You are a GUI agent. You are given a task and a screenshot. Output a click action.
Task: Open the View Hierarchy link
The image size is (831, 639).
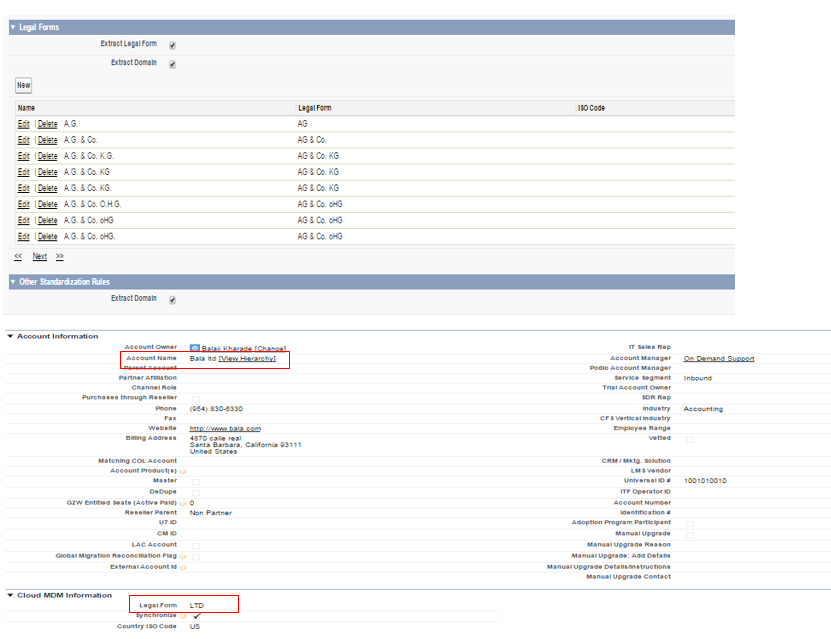[x=247, y=358]
